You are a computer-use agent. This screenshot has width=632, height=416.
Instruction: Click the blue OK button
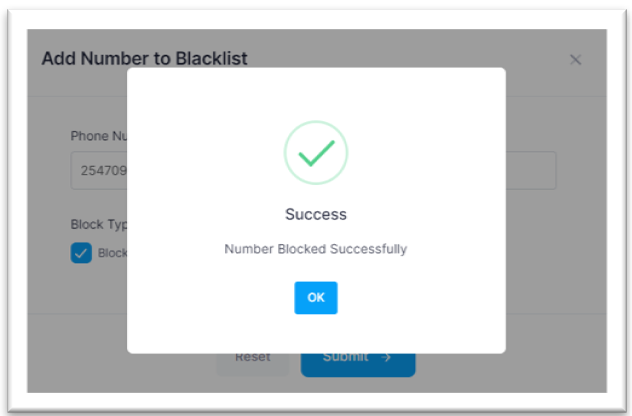pyautogui.click(x=316, y=297)
